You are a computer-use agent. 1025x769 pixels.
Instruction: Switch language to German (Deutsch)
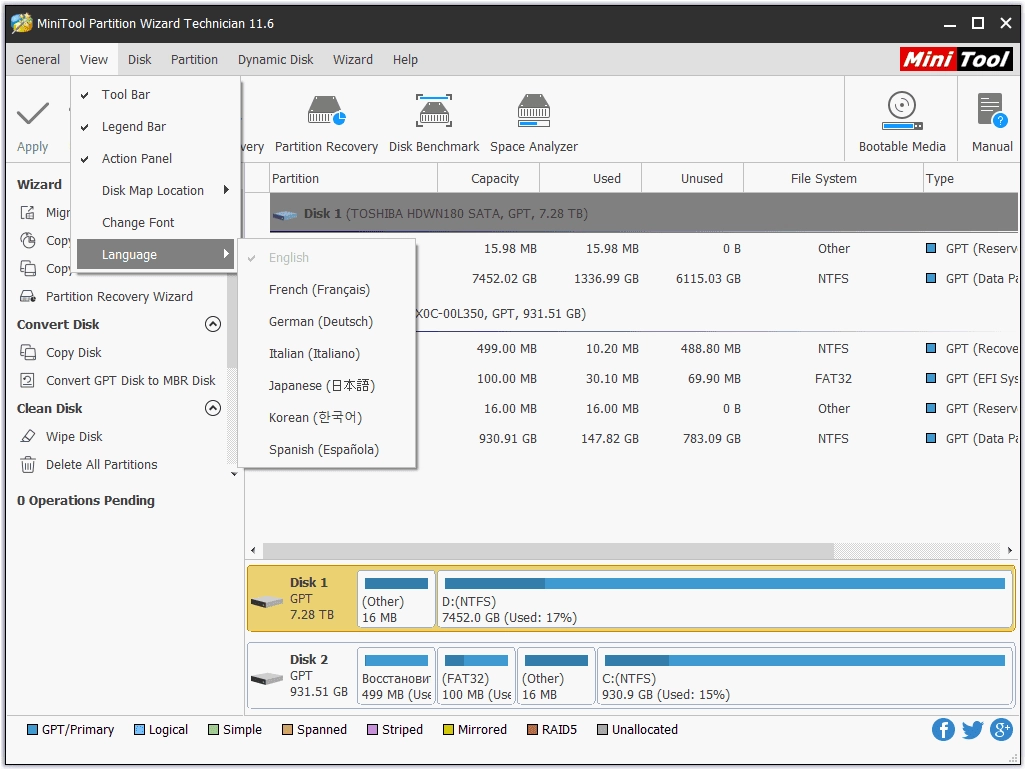[326, 322]
